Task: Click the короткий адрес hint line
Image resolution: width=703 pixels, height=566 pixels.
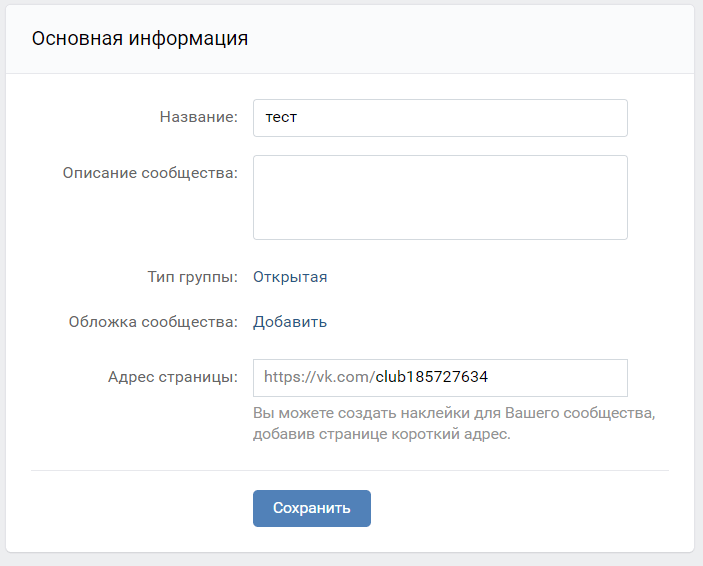Action: click(382, 434)
